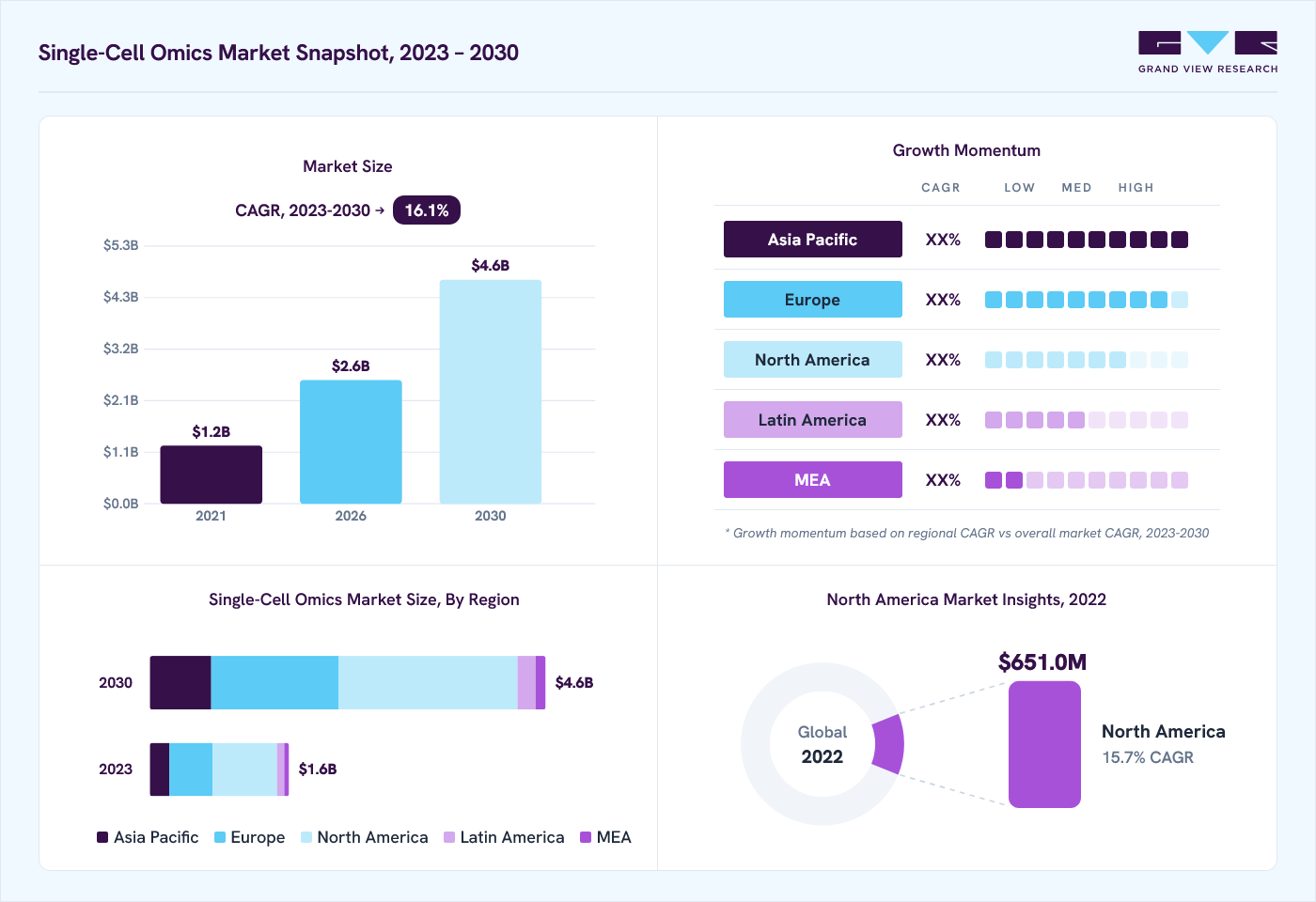The image size is (1316, 902).
Task: Click the Latin America legend swatch
Action: [x=449, y=837]
